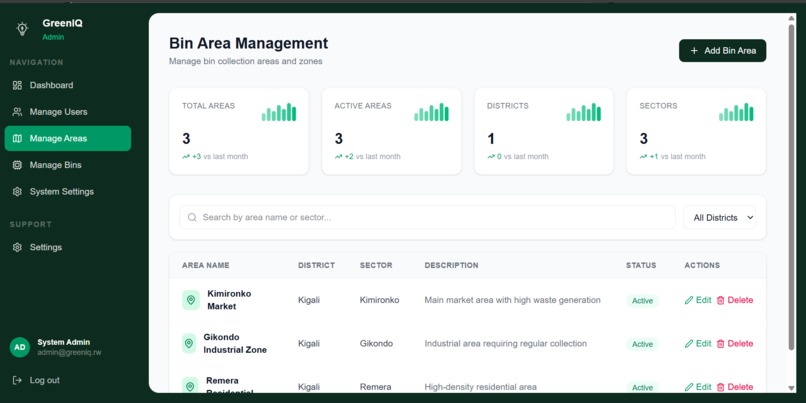Delete the Gikondo Industrial Zone area
Image resolution: width=806 pixels, height=403 pixels.
(735, 344)
